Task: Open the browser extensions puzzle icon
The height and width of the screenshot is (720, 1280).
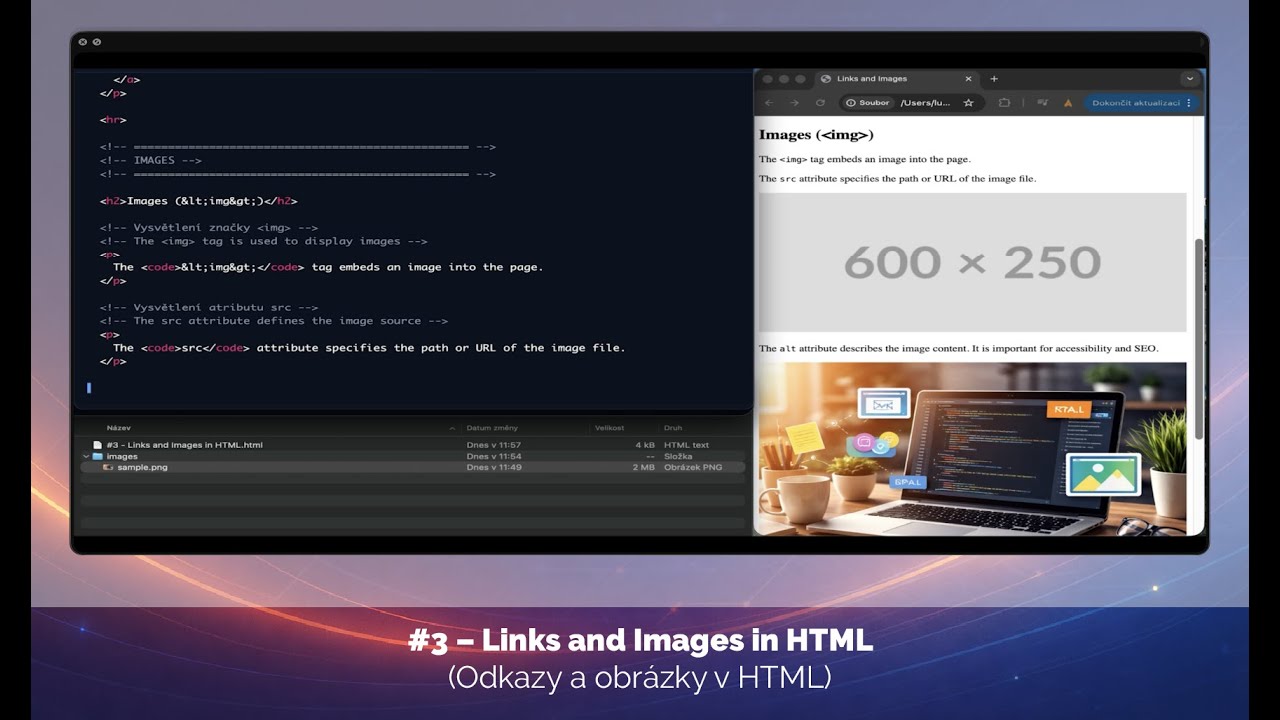Action: point(1004,103)
